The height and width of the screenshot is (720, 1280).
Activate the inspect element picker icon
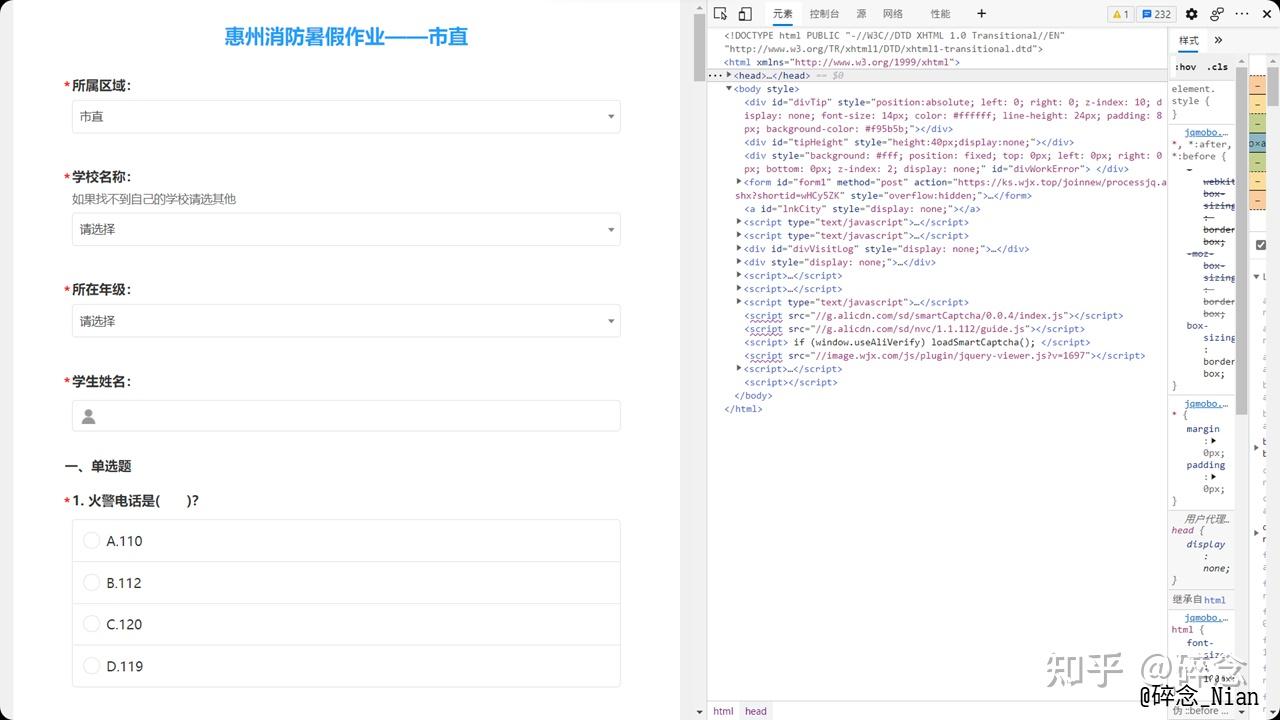pyautogui.click(x=720, y=14)
